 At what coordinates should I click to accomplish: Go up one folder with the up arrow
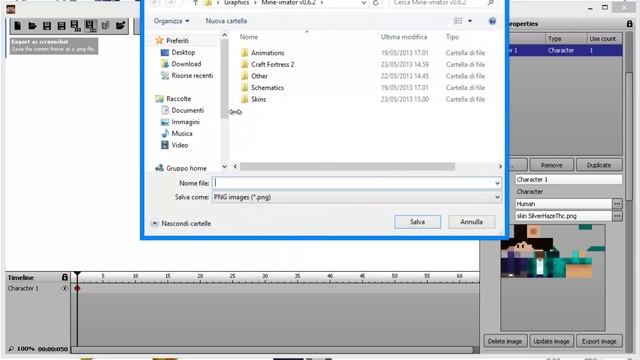[196, 3]
